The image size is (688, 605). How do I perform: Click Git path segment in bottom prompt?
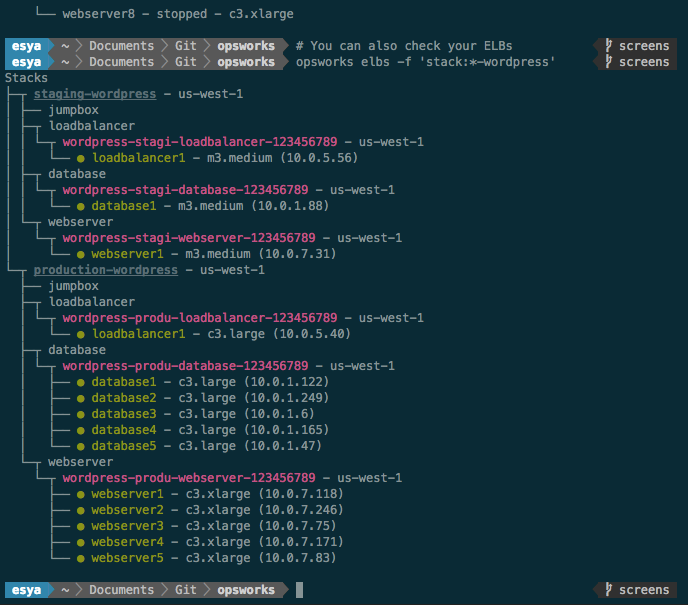pyautogui.click(x=186, y=590)
